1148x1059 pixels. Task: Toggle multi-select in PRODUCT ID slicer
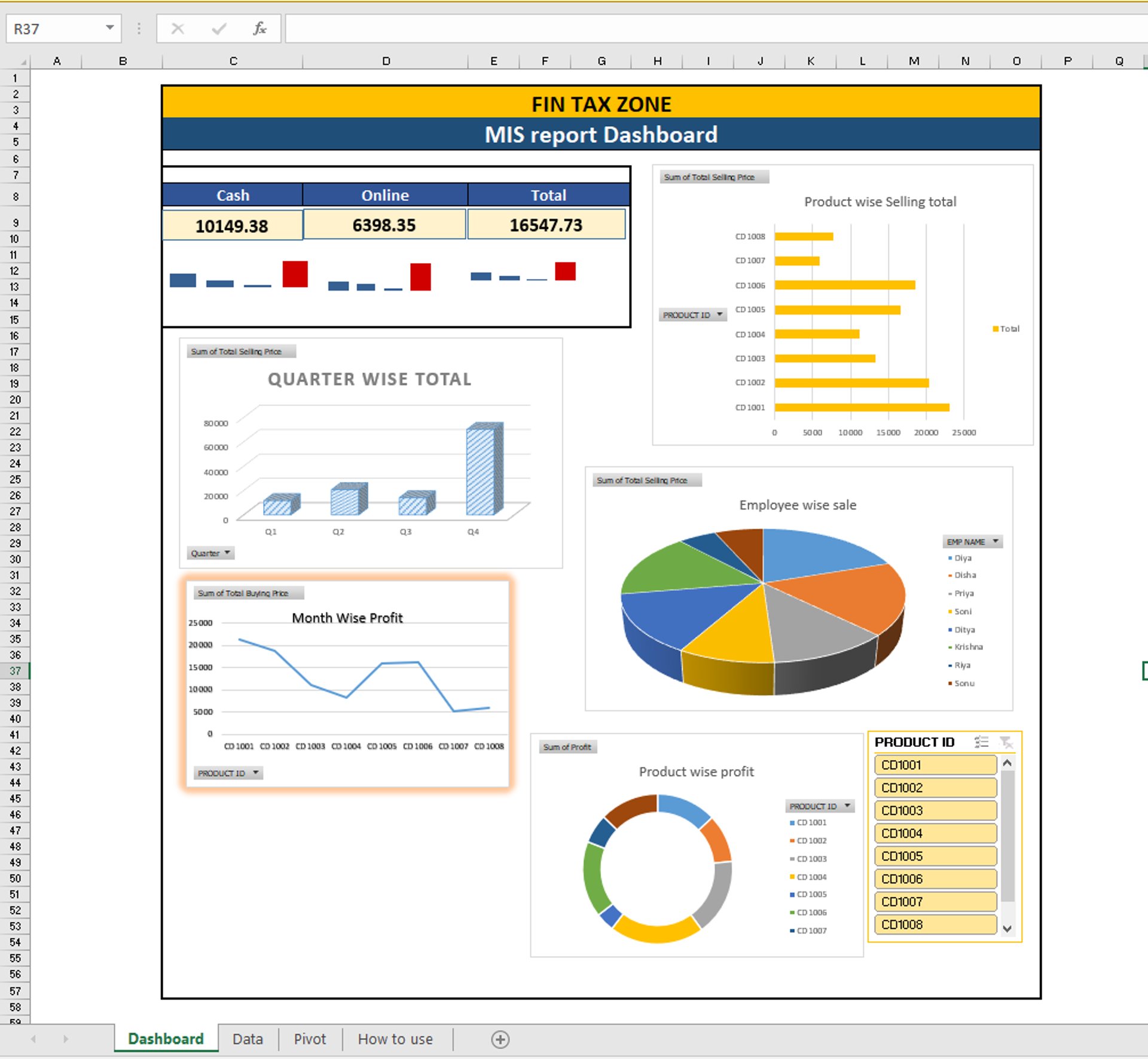[981, 742]
